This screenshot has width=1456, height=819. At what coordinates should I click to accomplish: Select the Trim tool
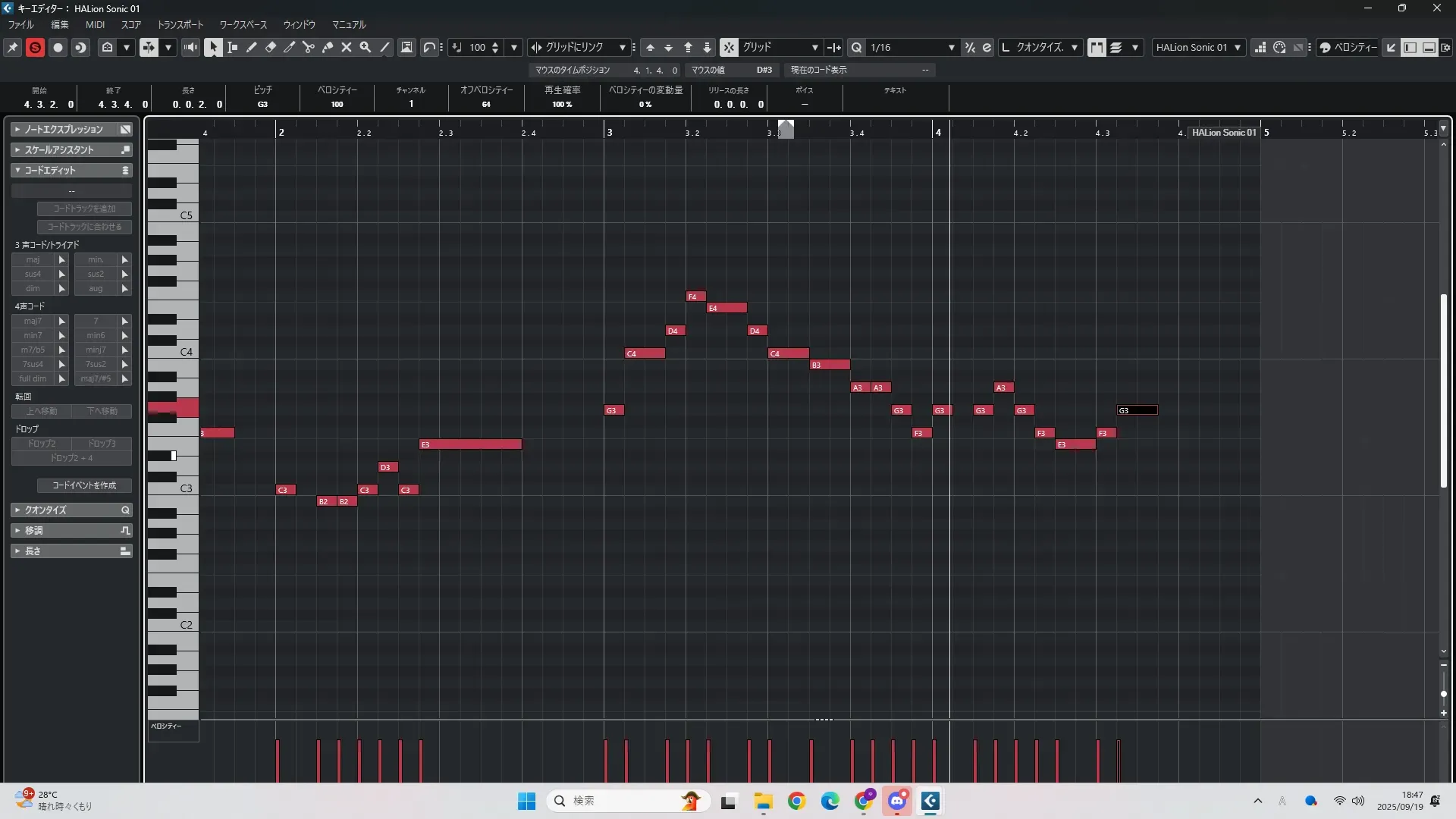tap(289, 47)
